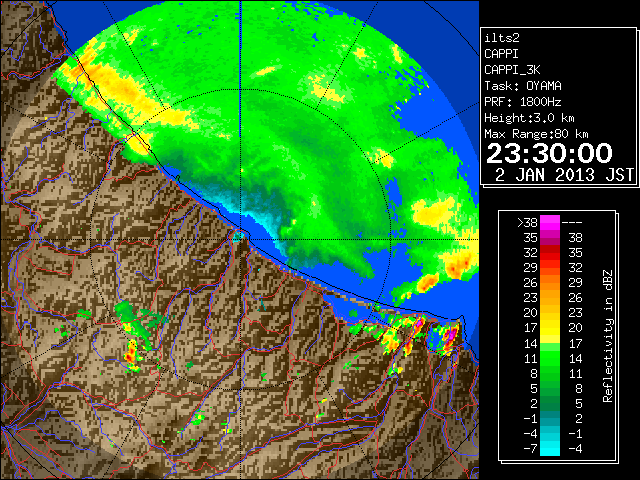Pick the magenta above-38 dBZ legend band
This screenshot has width=640, height=480.
[550, 223]
